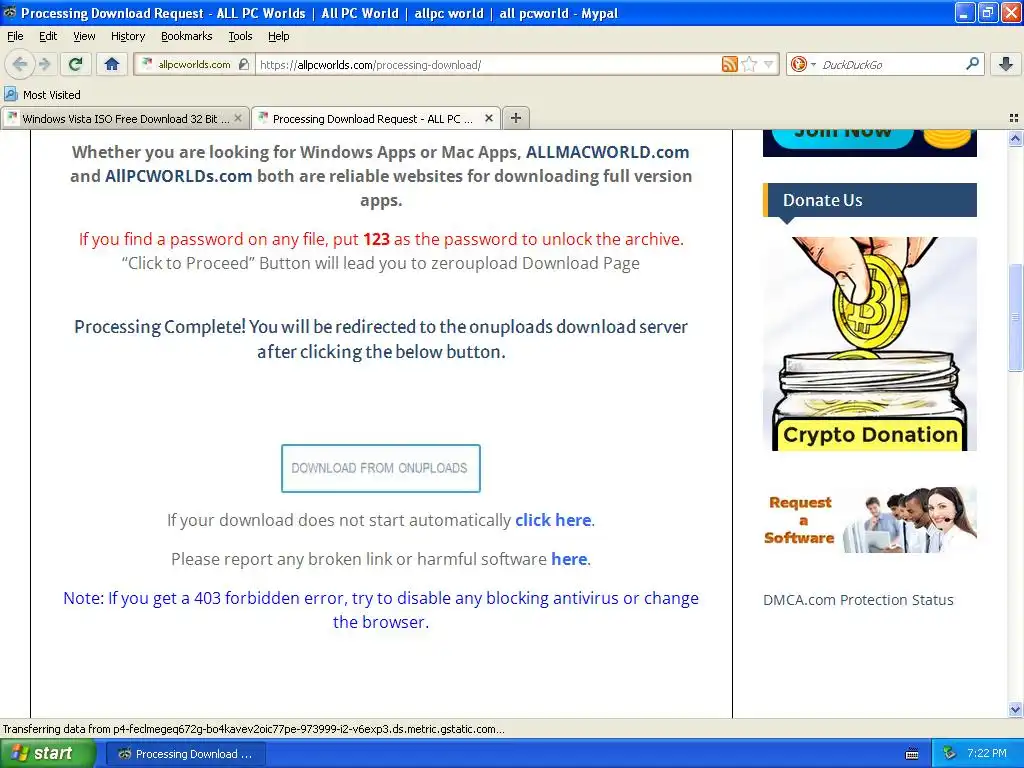Click the Most Visited bookmarks icon
The height and width of the screenshot is (768, 1024).
(x=11, y=94)
